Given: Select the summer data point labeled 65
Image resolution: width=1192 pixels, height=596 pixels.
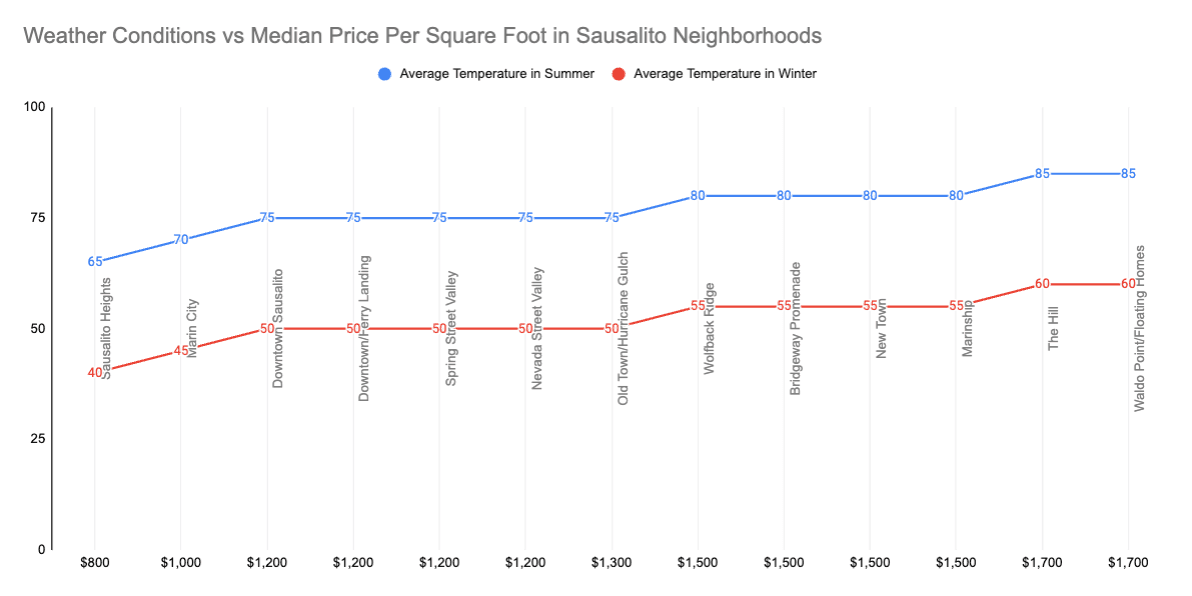Looking at the screenshot, I should [x=95, y=262].
